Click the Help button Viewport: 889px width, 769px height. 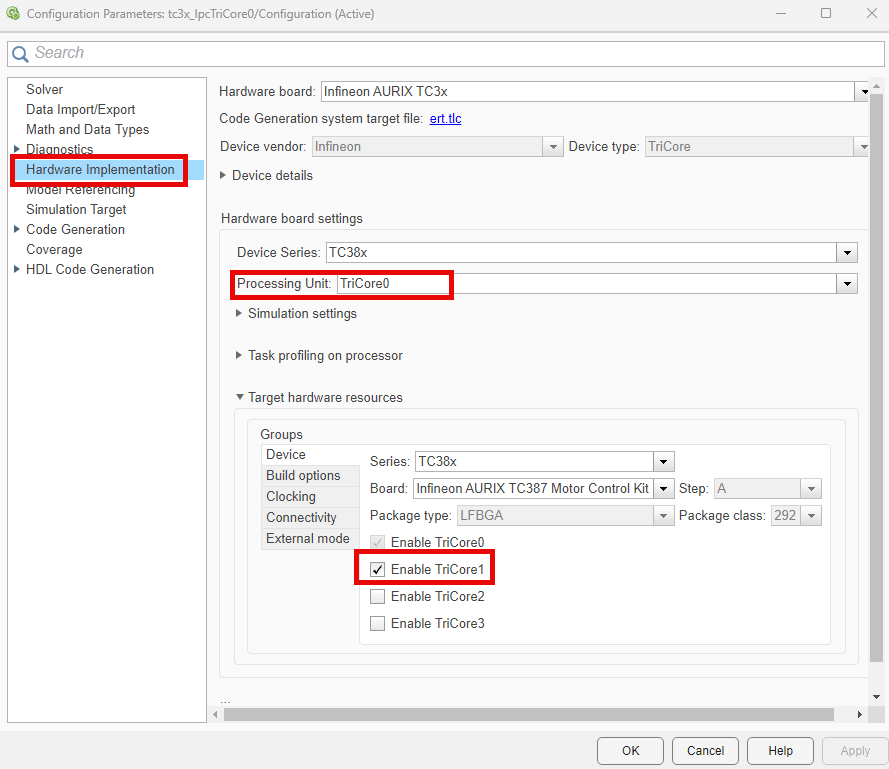pyautogui.click(x=780, y=750)
